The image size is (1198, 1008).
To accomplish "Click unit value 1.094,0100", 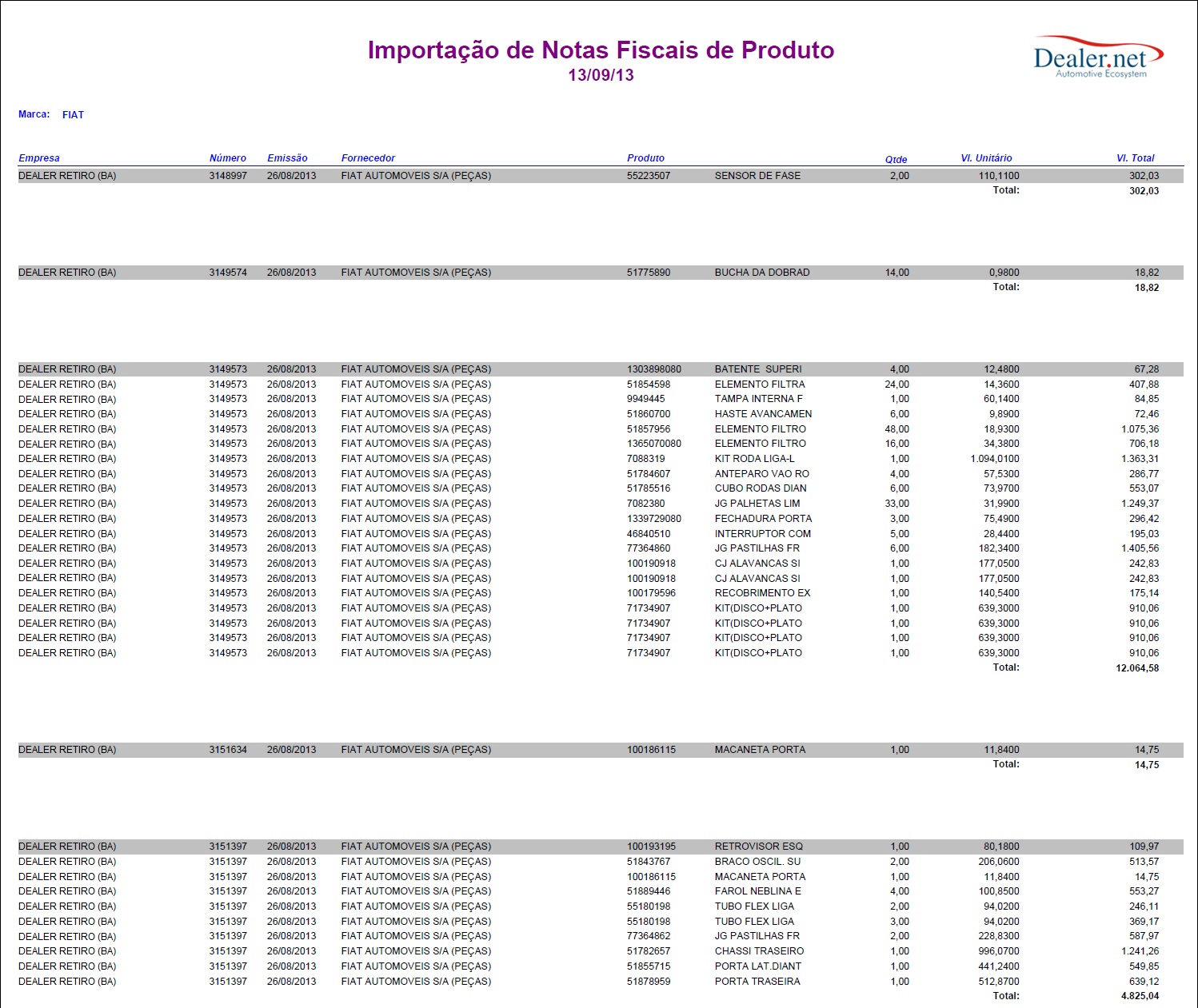I will point(995,459).
